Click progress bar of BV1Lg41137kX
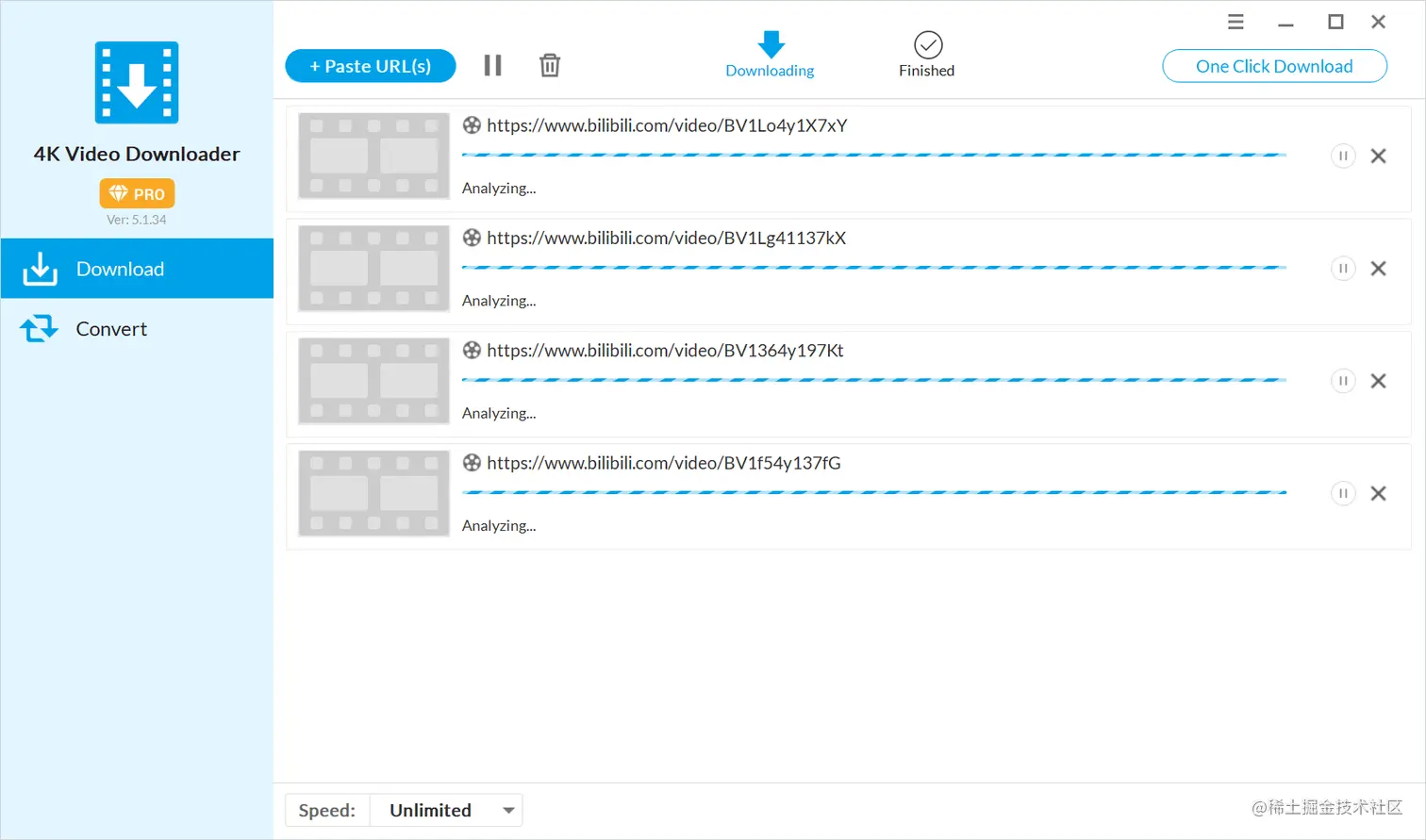This screenshot has height=840, width=1426. (x=874, y=268)
